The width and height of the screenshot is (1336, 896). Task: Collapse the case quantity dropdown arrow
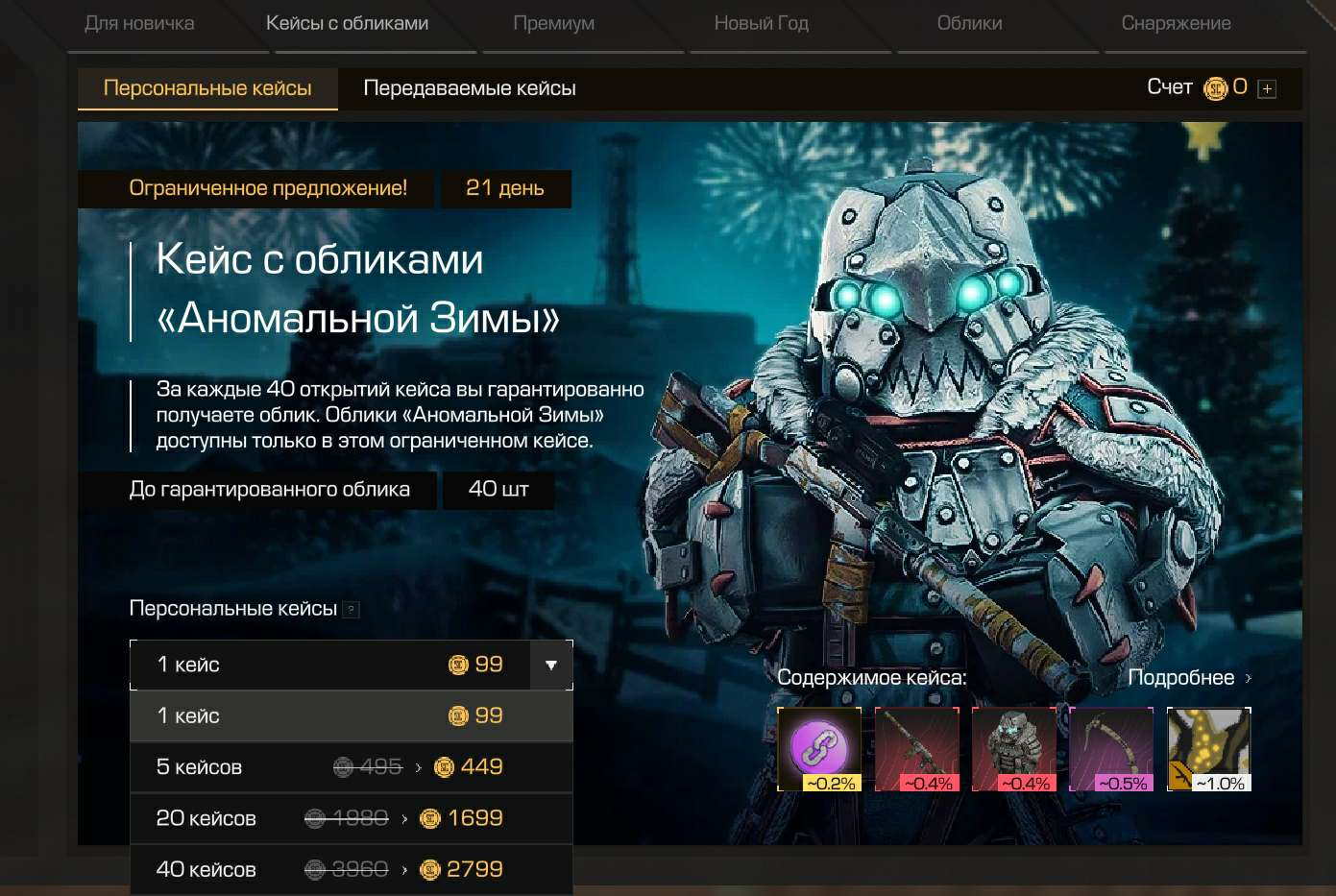click(551, 665)
